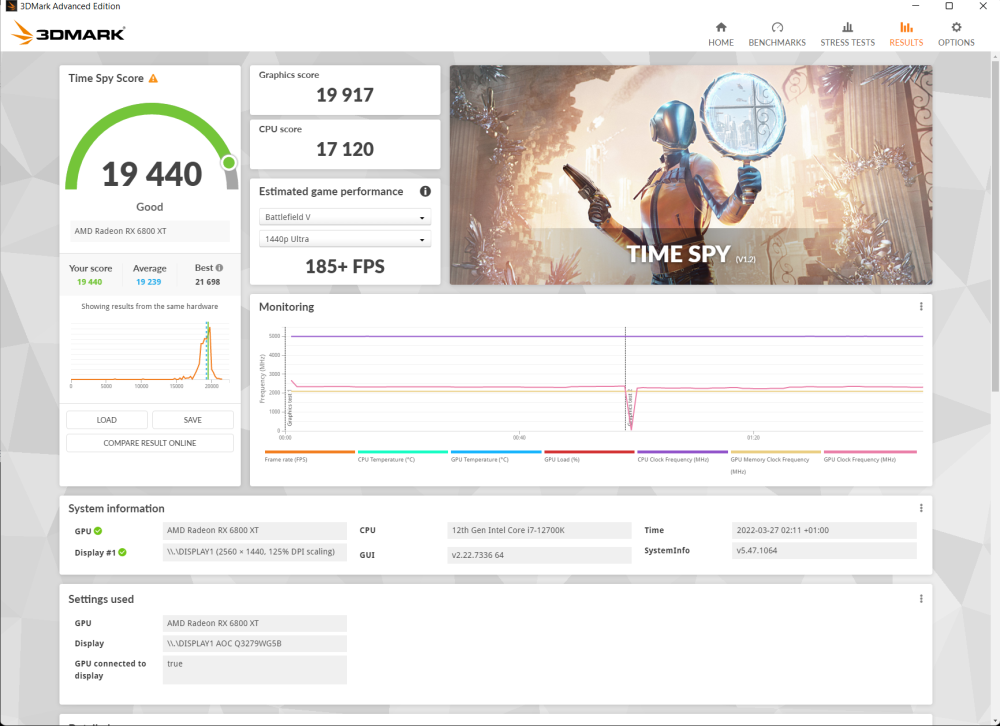Click the score gauge indicator knob
The width and height of the screenshot is (1000, 726).
pyautogui.click(x=229, y=163)
